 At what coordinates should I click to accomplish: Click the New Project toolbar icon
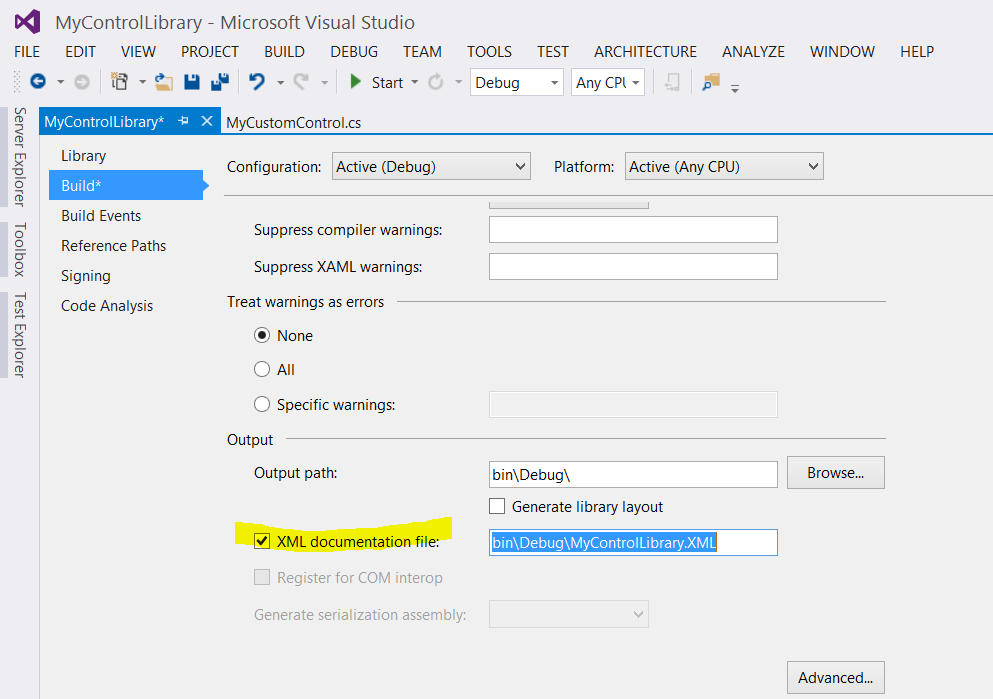tap(120, 82)
